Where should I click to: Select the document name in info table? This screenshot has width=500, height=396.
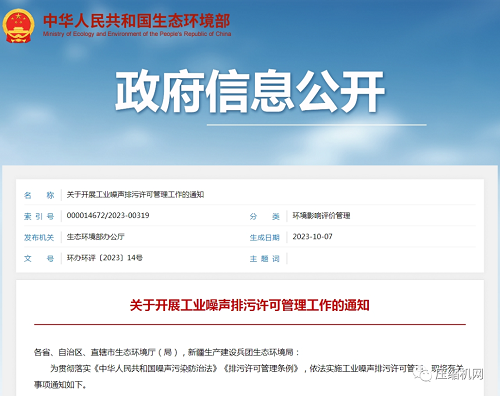[135, 195]
